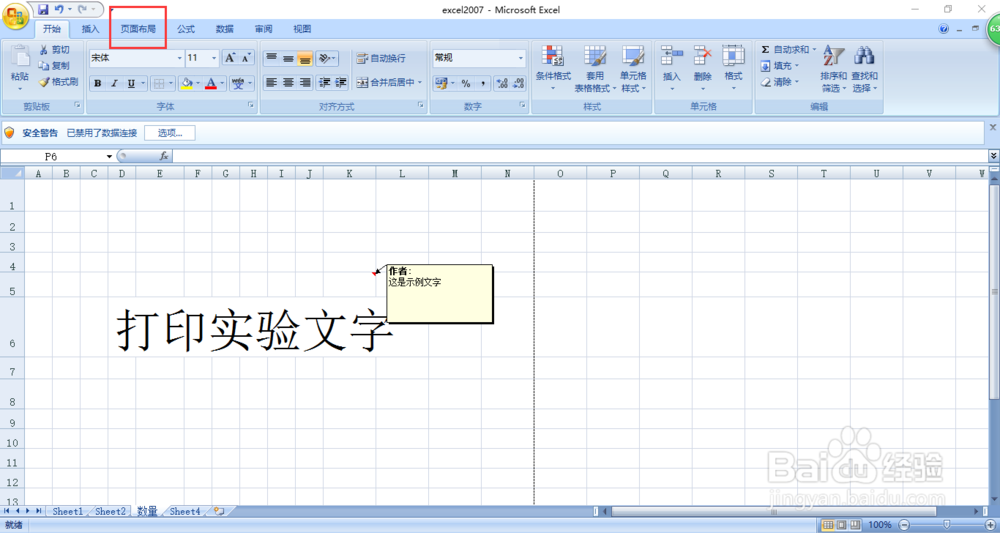This screenshot has width=1000, height=533.
Task: Decrease the cell indent
Action: [324, 82]
